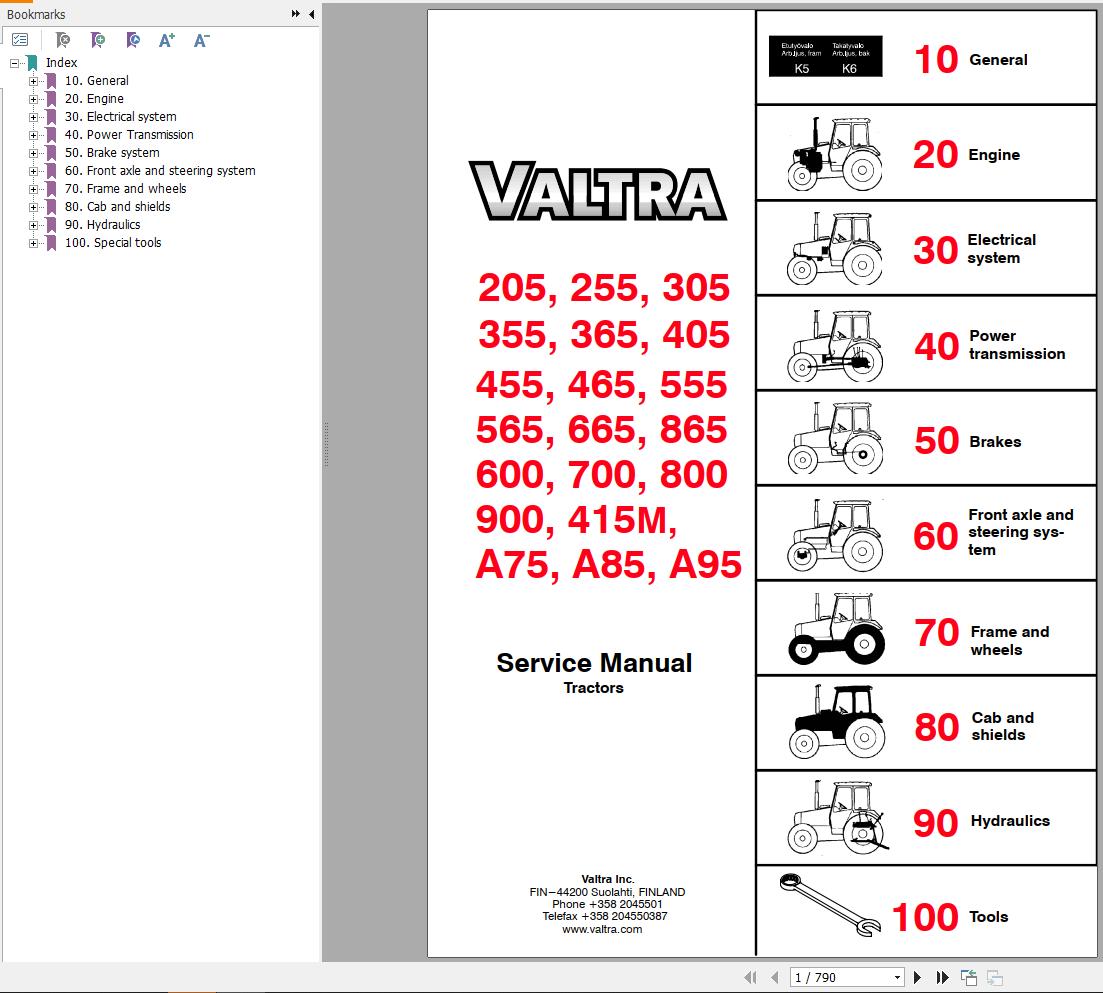Jump to the last page arrow
Viewport: 1103px width, 993px height.
[943, 977]
